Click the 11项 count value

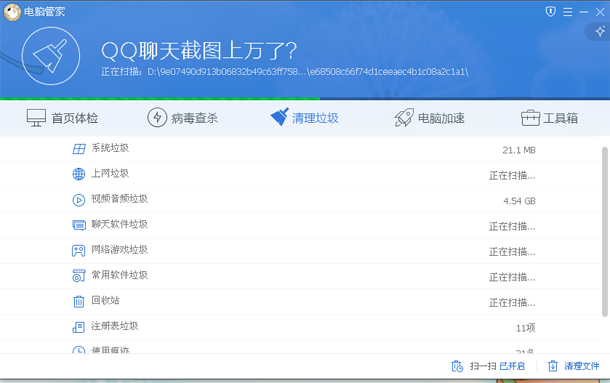(526, 328)
